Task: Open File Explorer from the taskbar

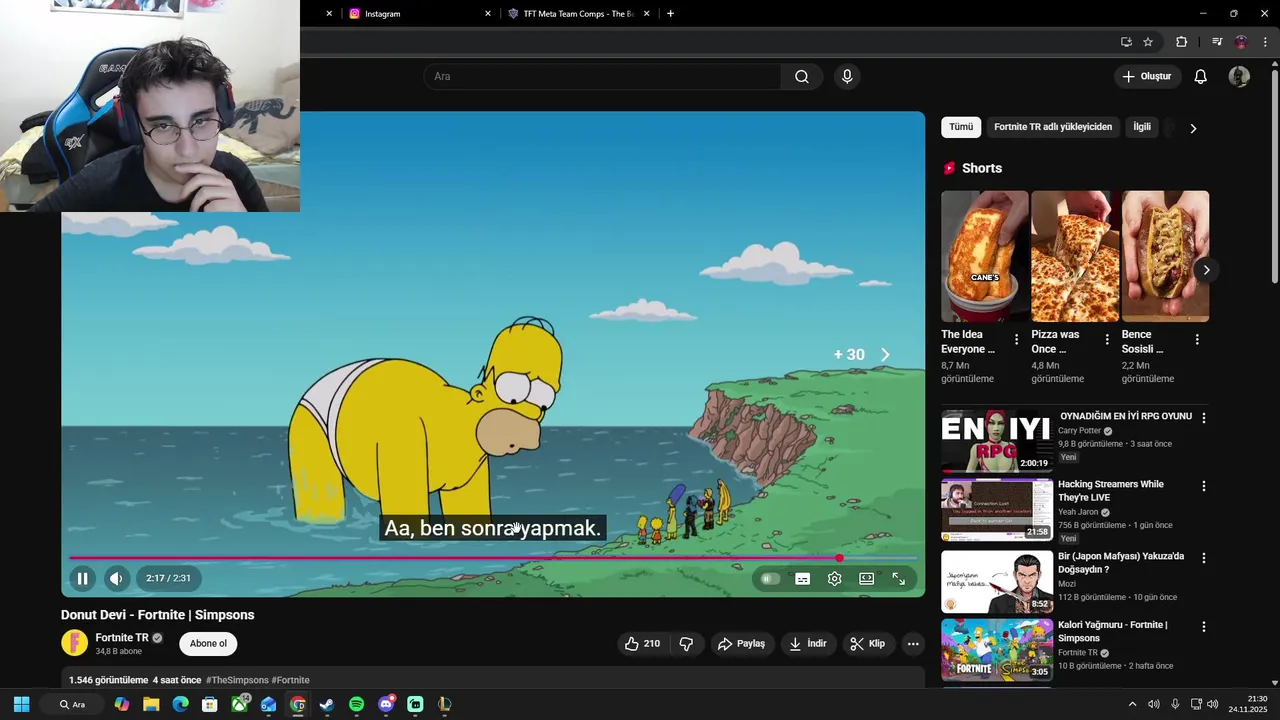Action: click(x=151, y=704)
